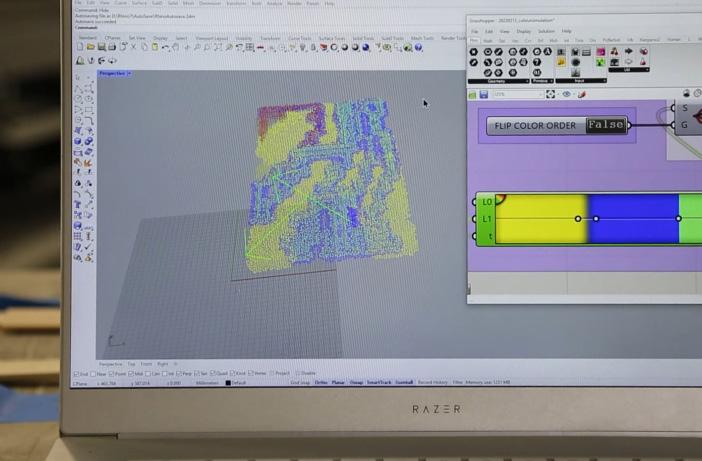This screenshot has height=461, width=702.
Task: Select the pink colour swatch component icon
Action: click(601, 52)
